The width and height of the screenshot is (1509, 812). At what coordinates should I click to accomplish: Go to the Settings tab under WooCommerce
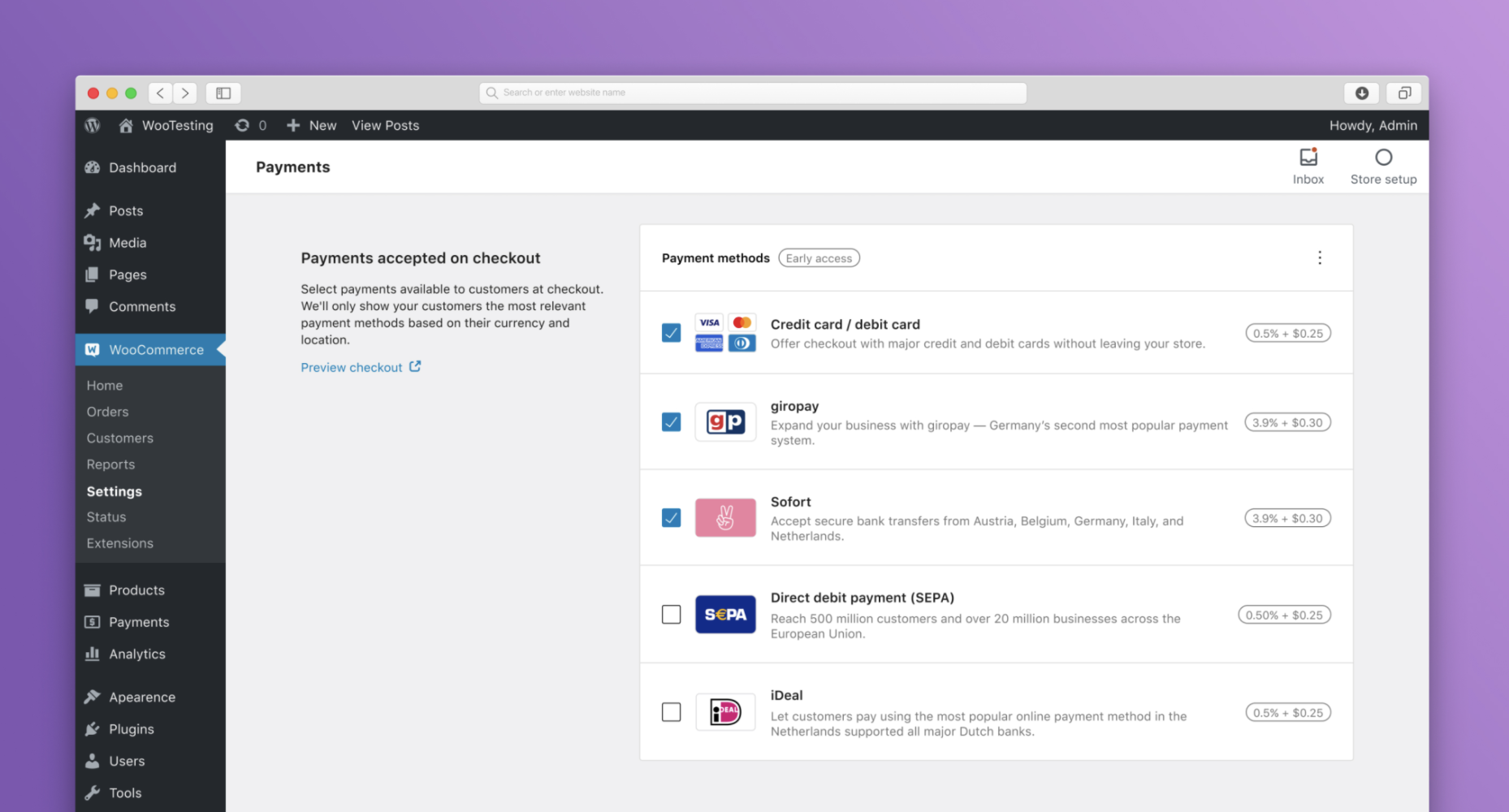click(114, 491)
